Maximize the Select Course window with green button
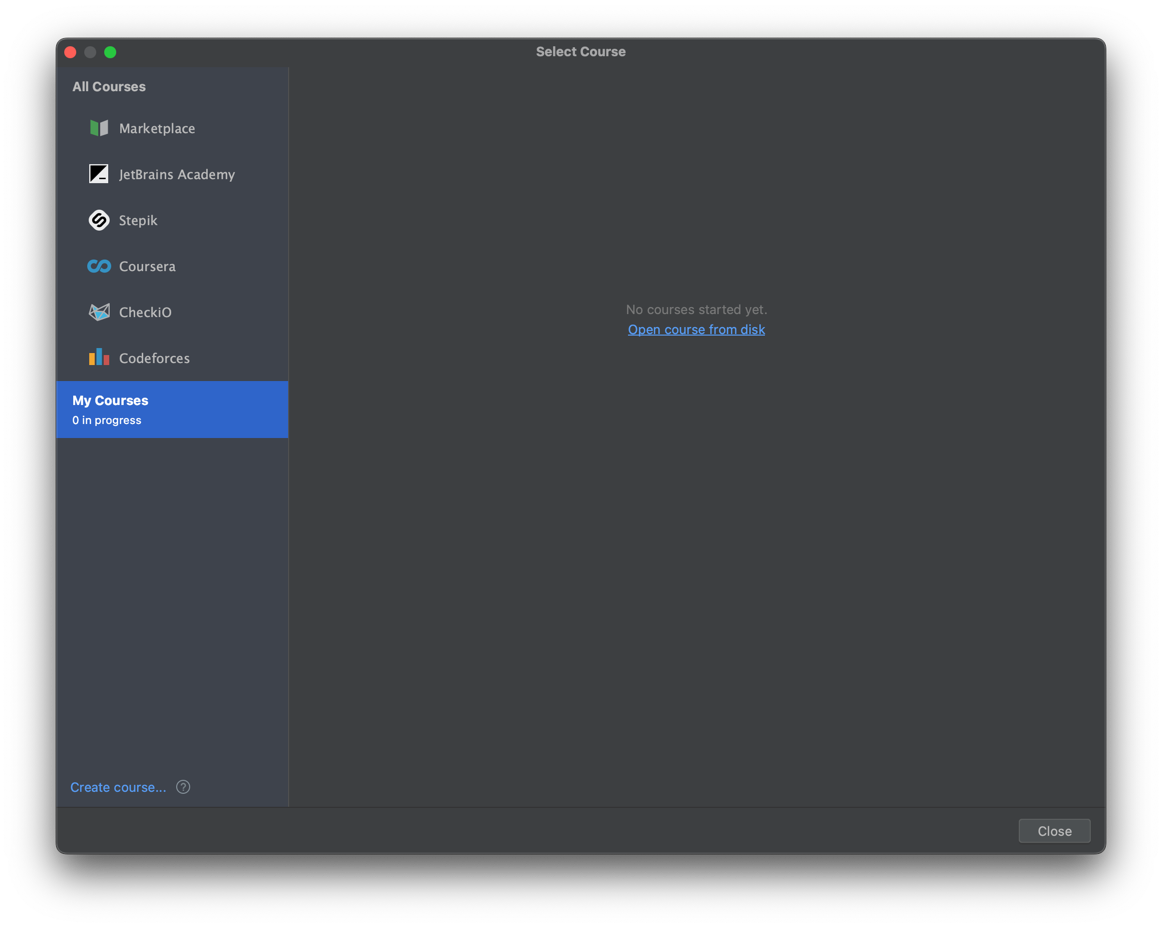Image resolution: width=1162 pixels, height=928 pixels. coord(110,52)
